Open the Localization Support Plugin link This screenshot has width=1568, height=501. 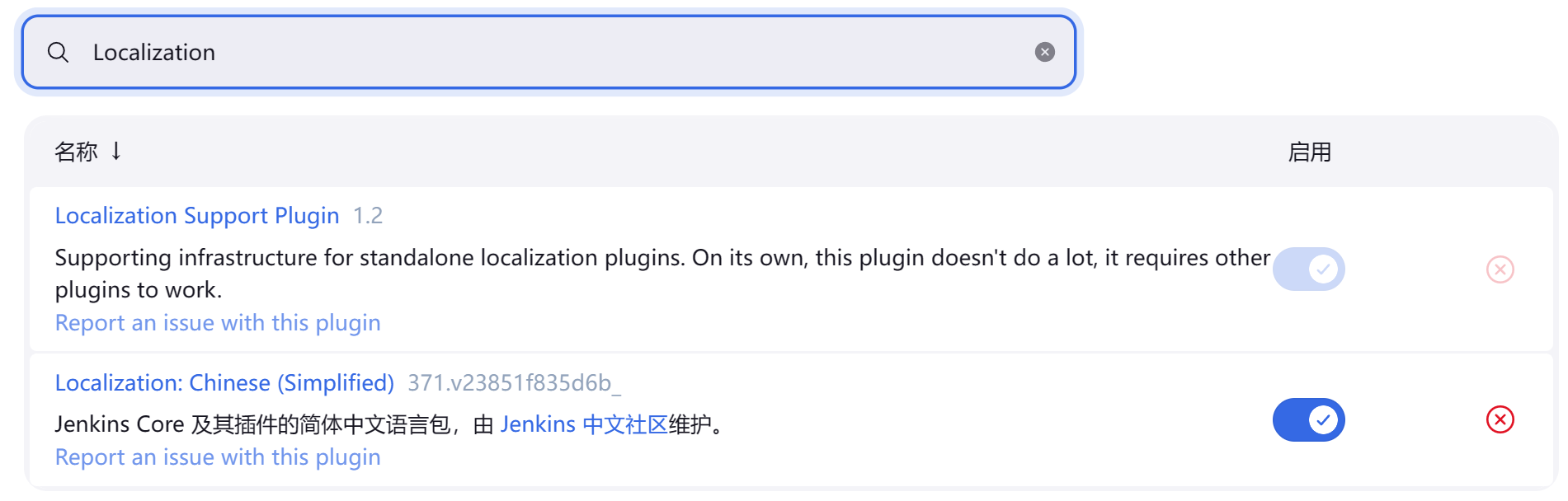pos(196,216)
